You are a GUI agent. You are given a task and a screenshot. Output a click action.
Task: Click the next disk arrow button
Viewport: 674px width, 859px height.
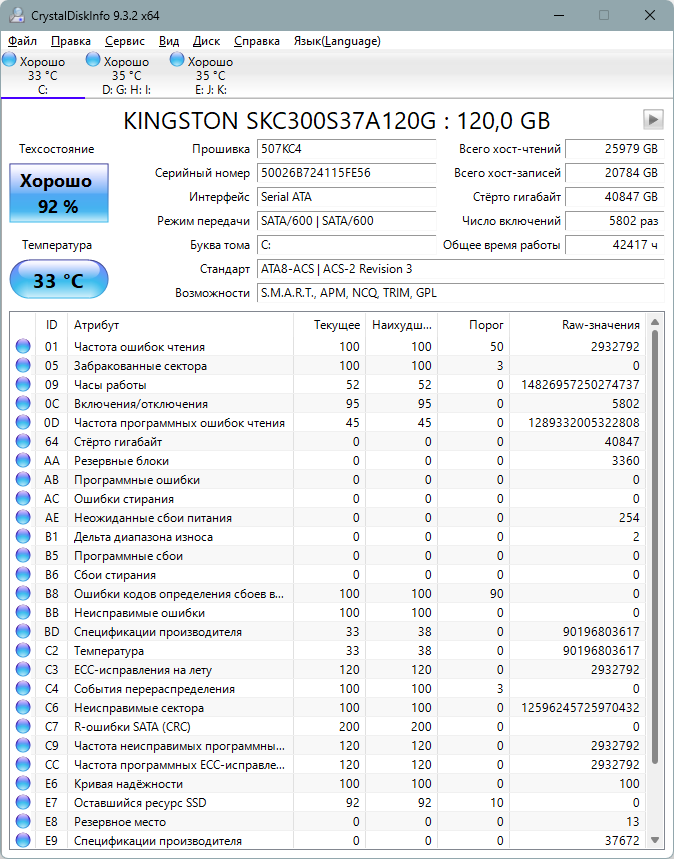pyautogui.click(x=653, y=120)
